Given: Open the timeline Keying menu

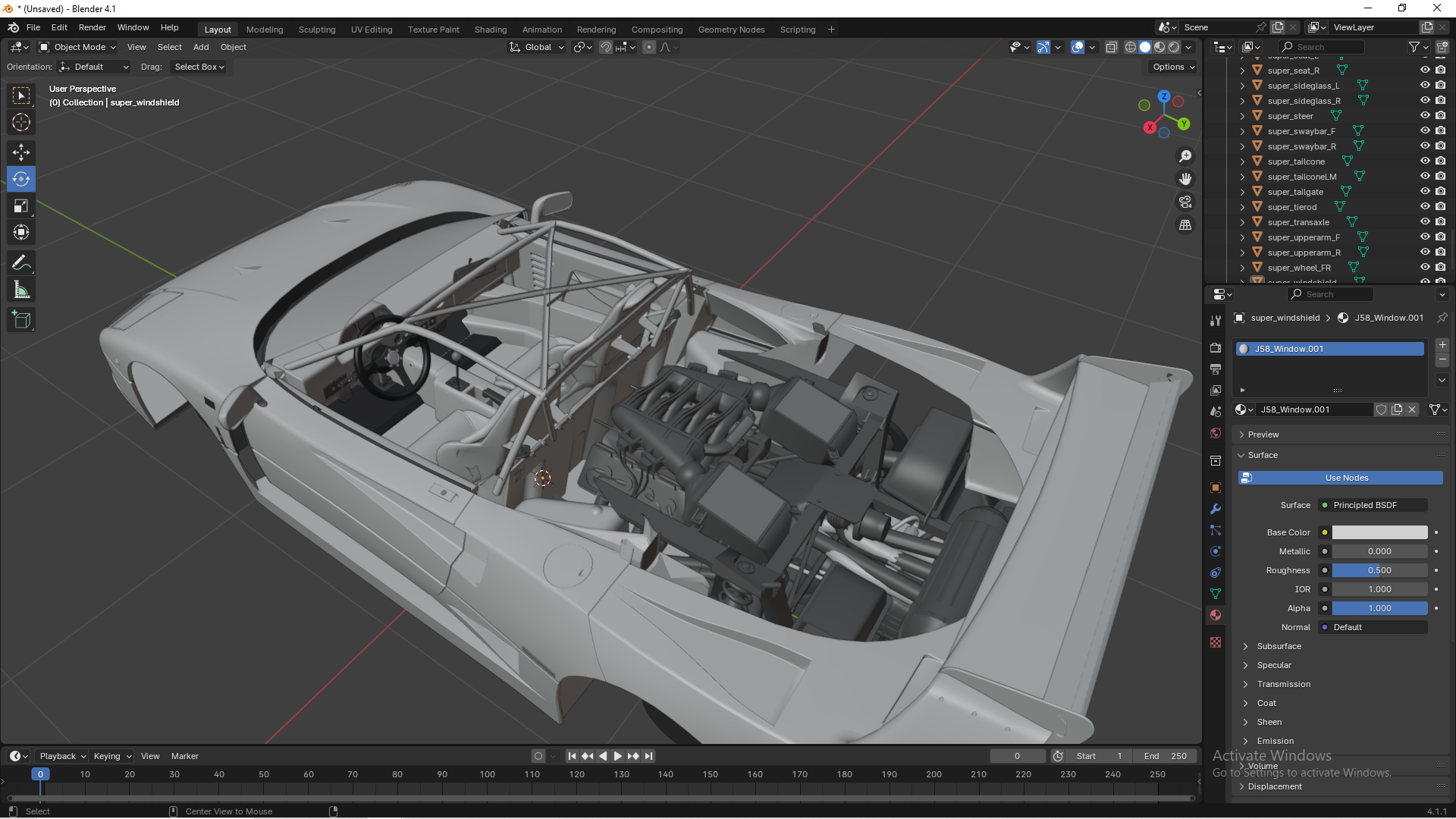Looking at the screenshot, I should click(x=111, y=756).
